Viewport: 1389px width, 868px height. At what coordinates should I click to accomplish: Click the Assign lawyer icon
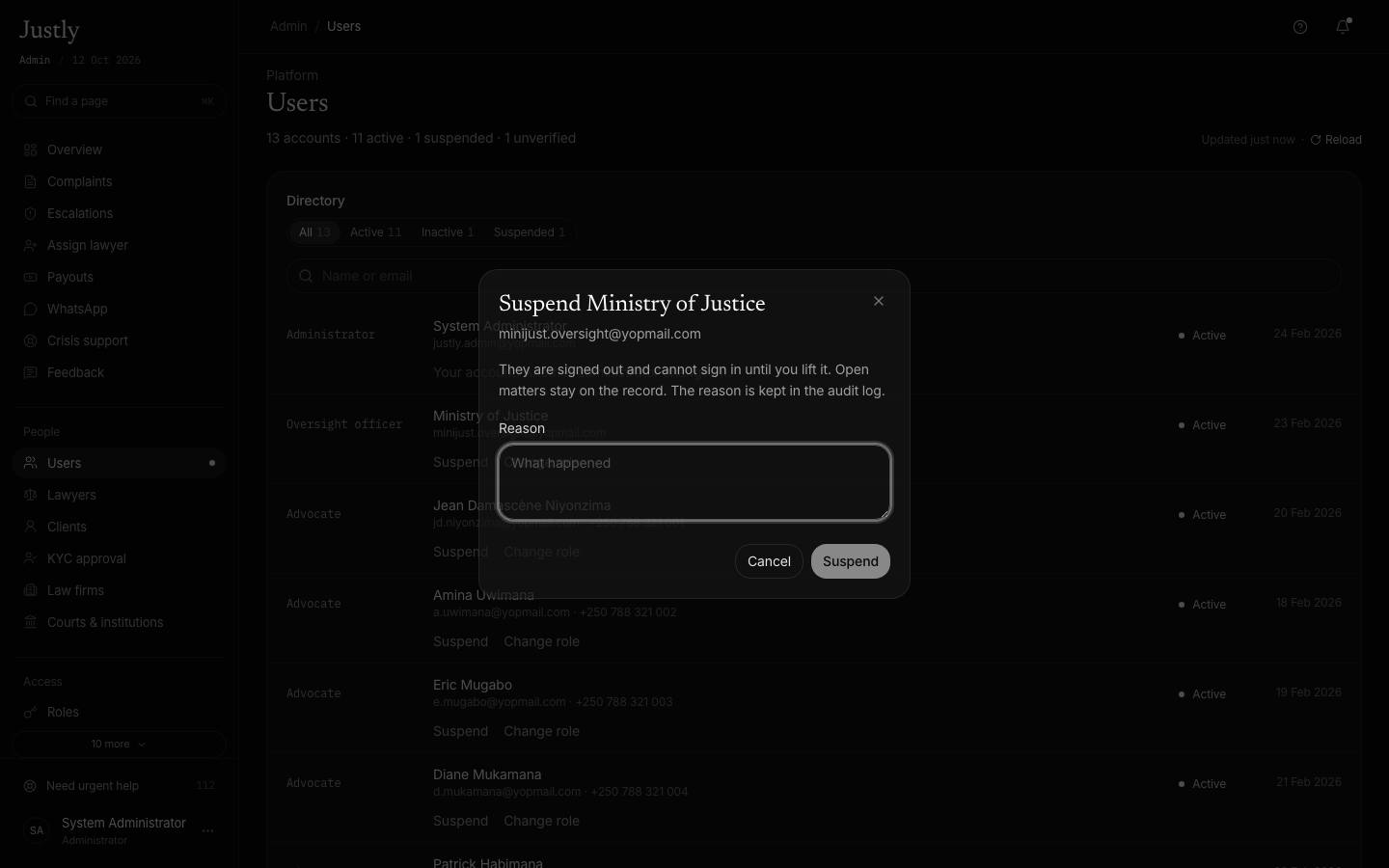[31, 245]
